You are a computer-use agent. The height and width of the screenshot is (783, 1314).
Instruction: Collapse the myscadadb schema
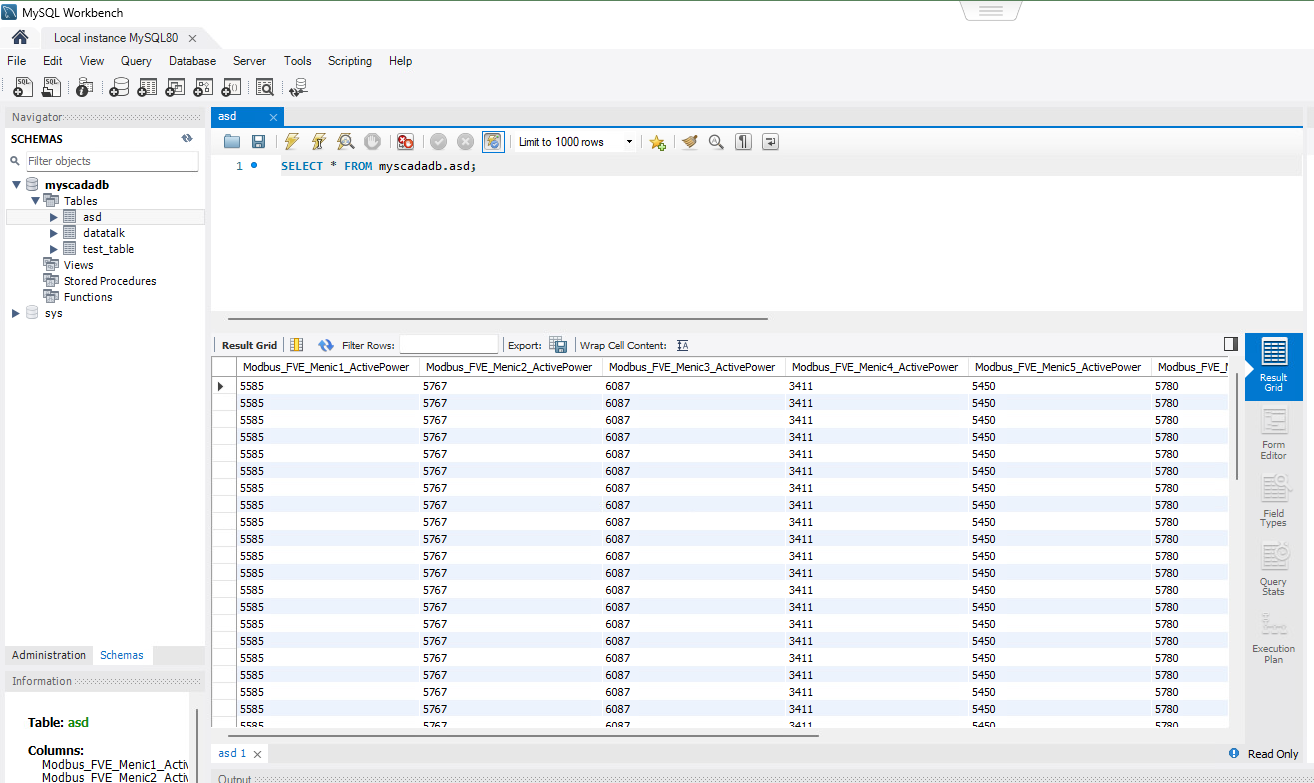tap(16, 185)
